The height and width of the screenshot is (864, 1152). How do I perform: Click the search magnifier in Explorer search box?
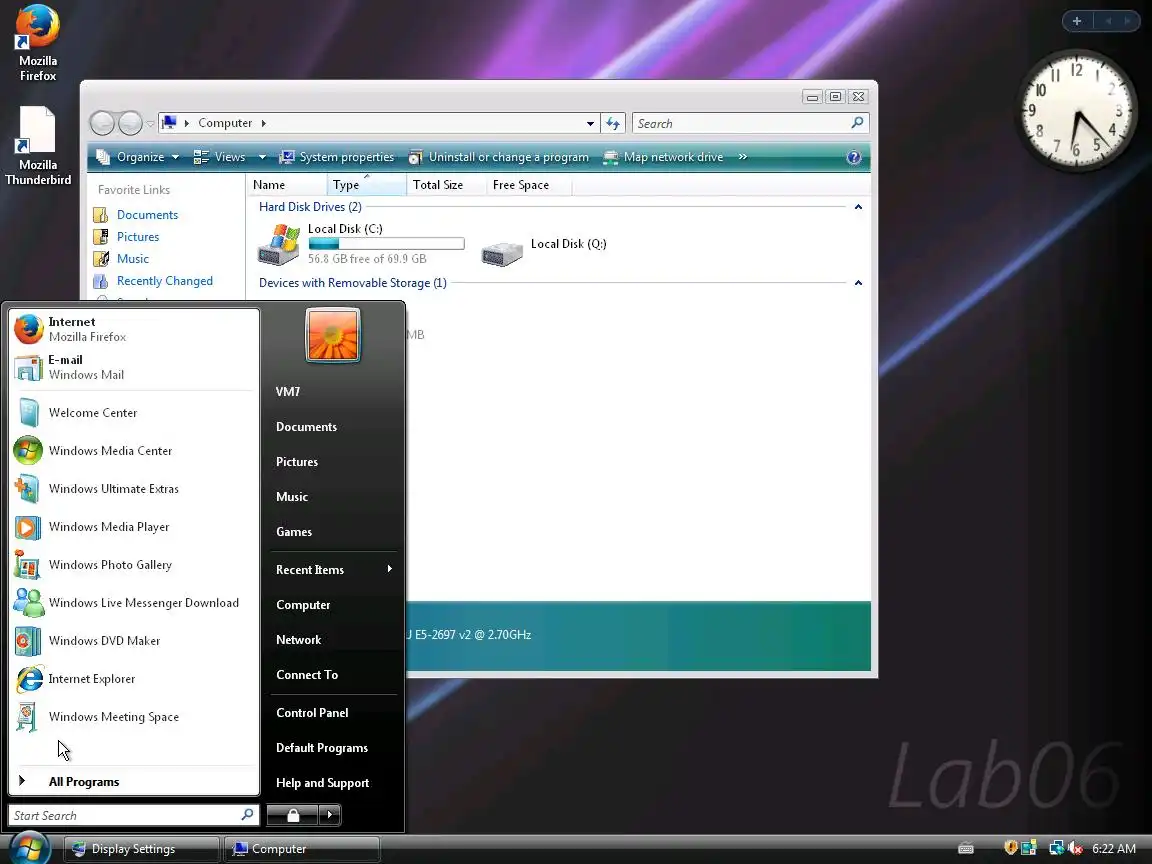tap(857, 123)
